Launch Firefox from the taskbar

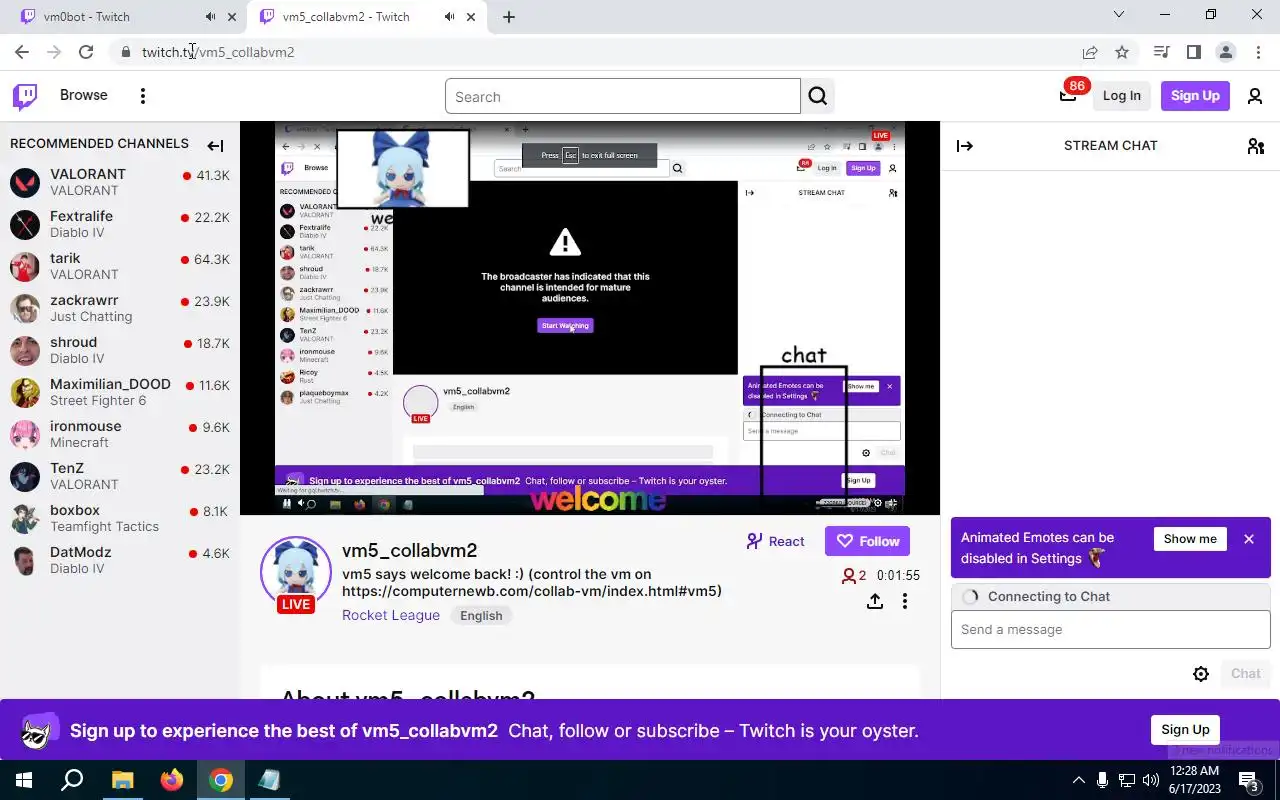coord(171,780)
